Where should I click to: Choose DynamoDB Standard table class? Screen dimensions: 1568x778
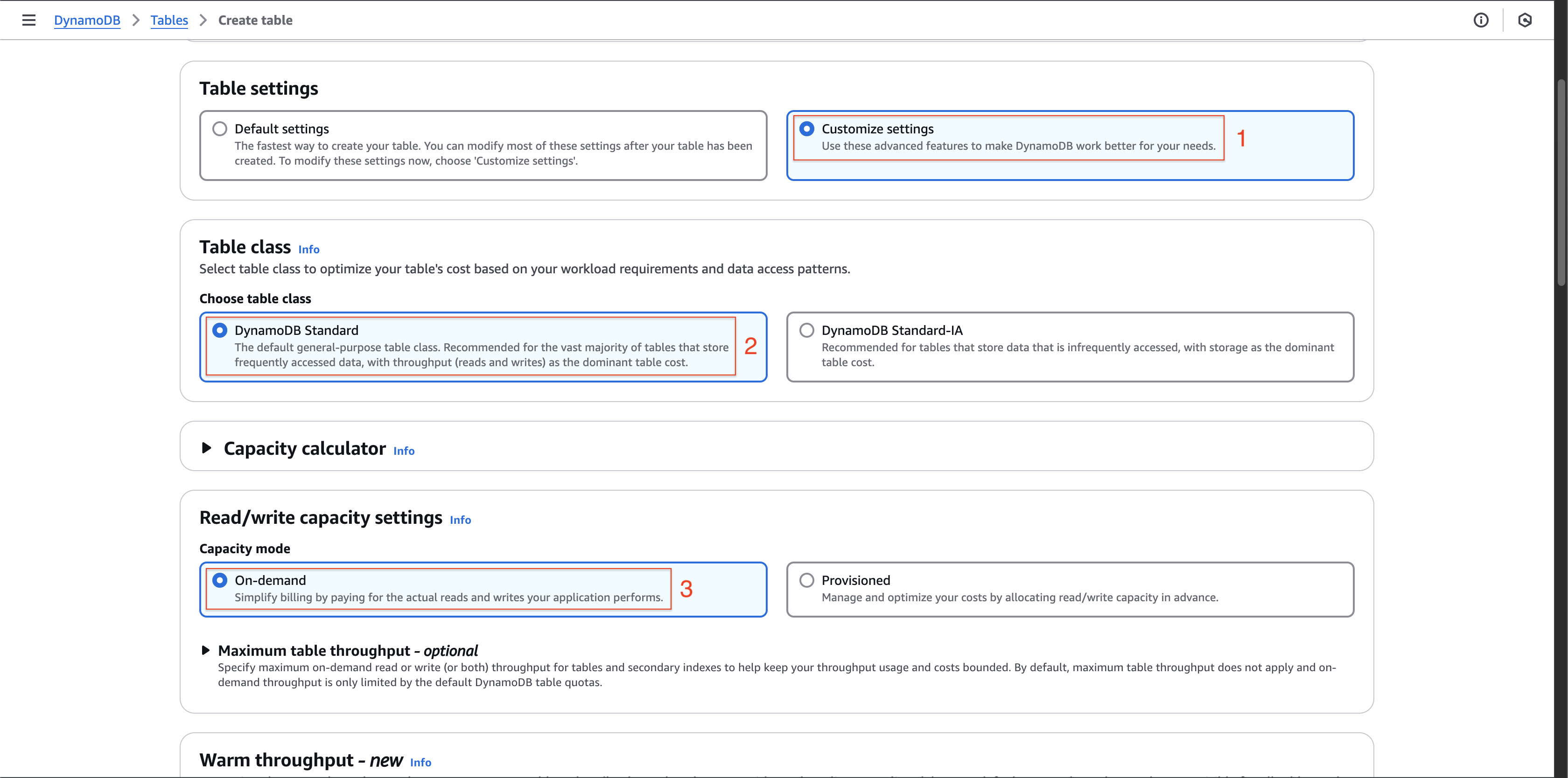(220, 330)
